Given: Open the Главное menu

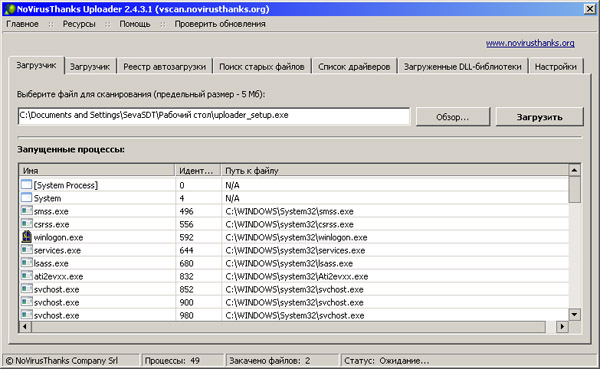Looking at the screenshot, I should tap(22, 24).
